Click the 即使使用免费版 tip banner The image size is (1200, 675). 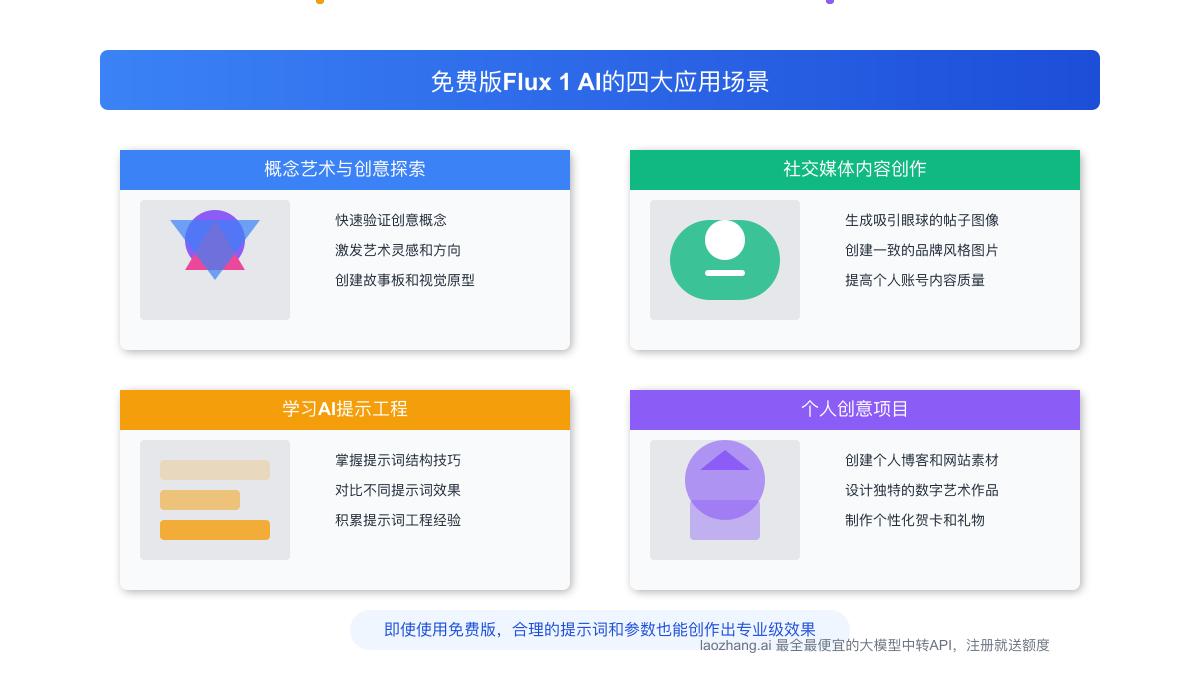click(x=600, y=629)
